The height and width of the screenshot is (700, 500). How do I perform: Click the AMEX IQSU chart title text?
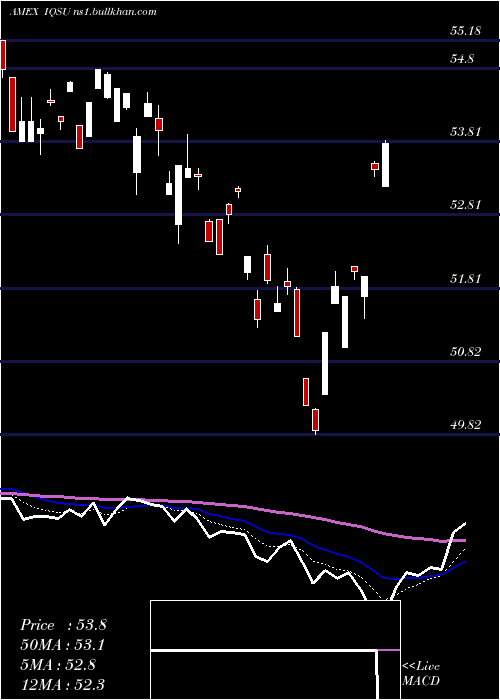(83, 12)
